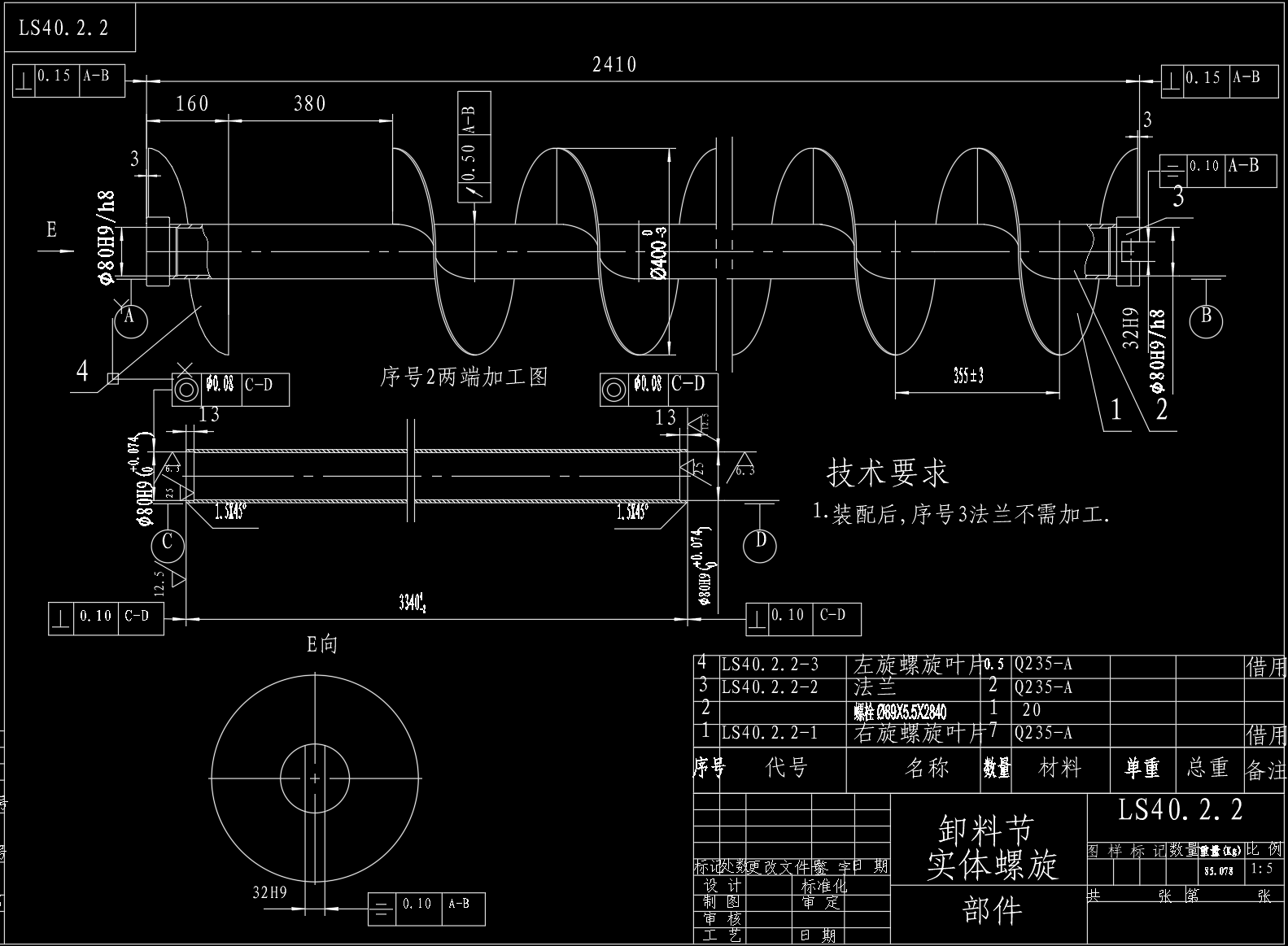Click the "总重" column header
Screen dimensions: 1288x946
1207,767
